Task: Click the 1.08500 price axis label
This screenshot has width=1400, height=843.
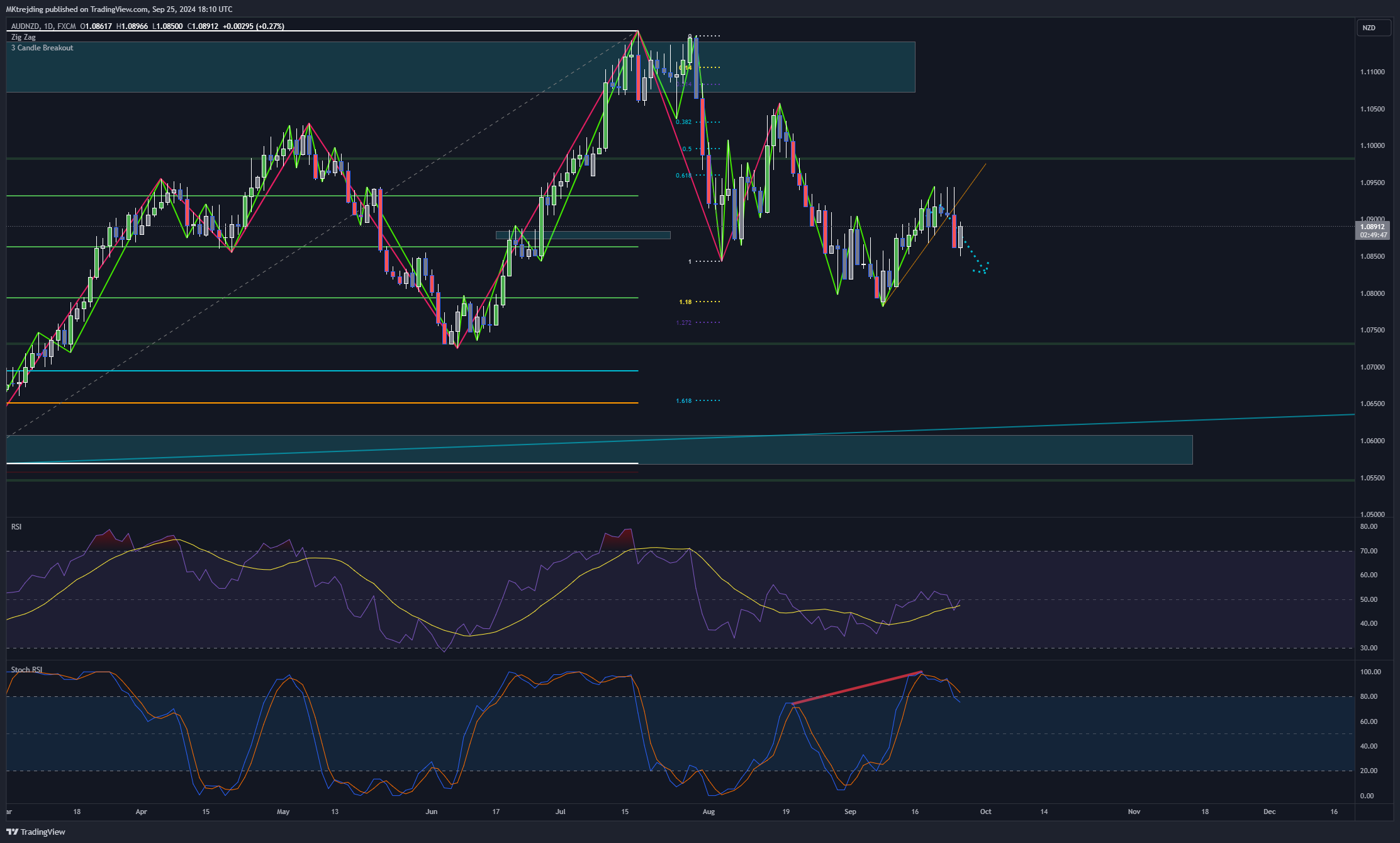Action: [1372, 256]
